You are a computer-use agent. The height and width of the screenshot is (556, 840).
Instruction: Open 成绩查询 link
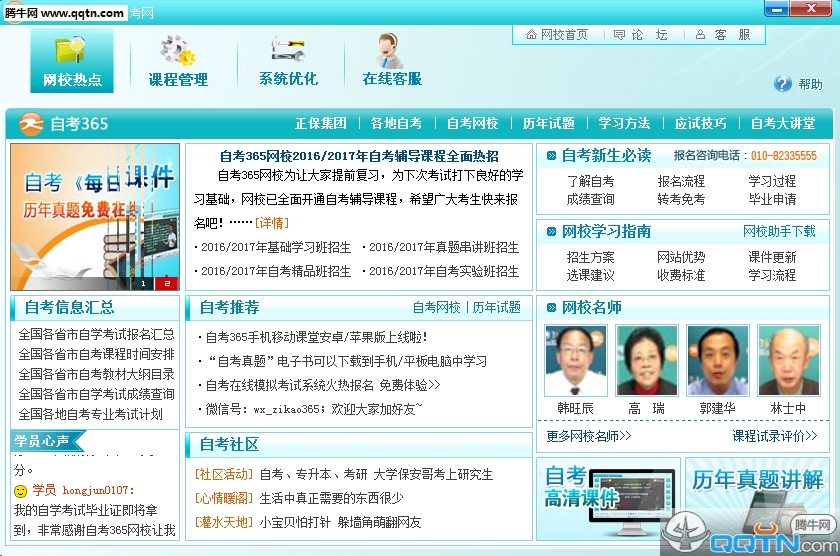pos(590,199)
